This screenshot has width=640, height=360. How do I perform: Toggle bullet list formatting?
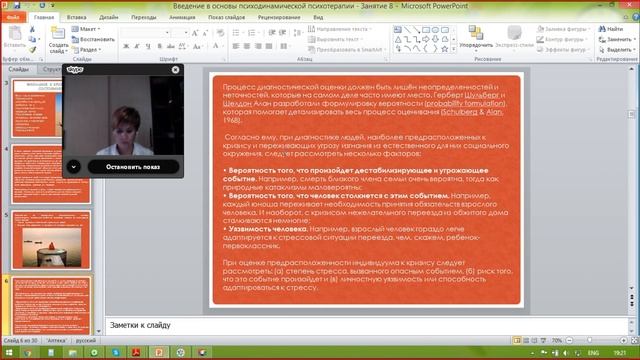tap(237, 33)
